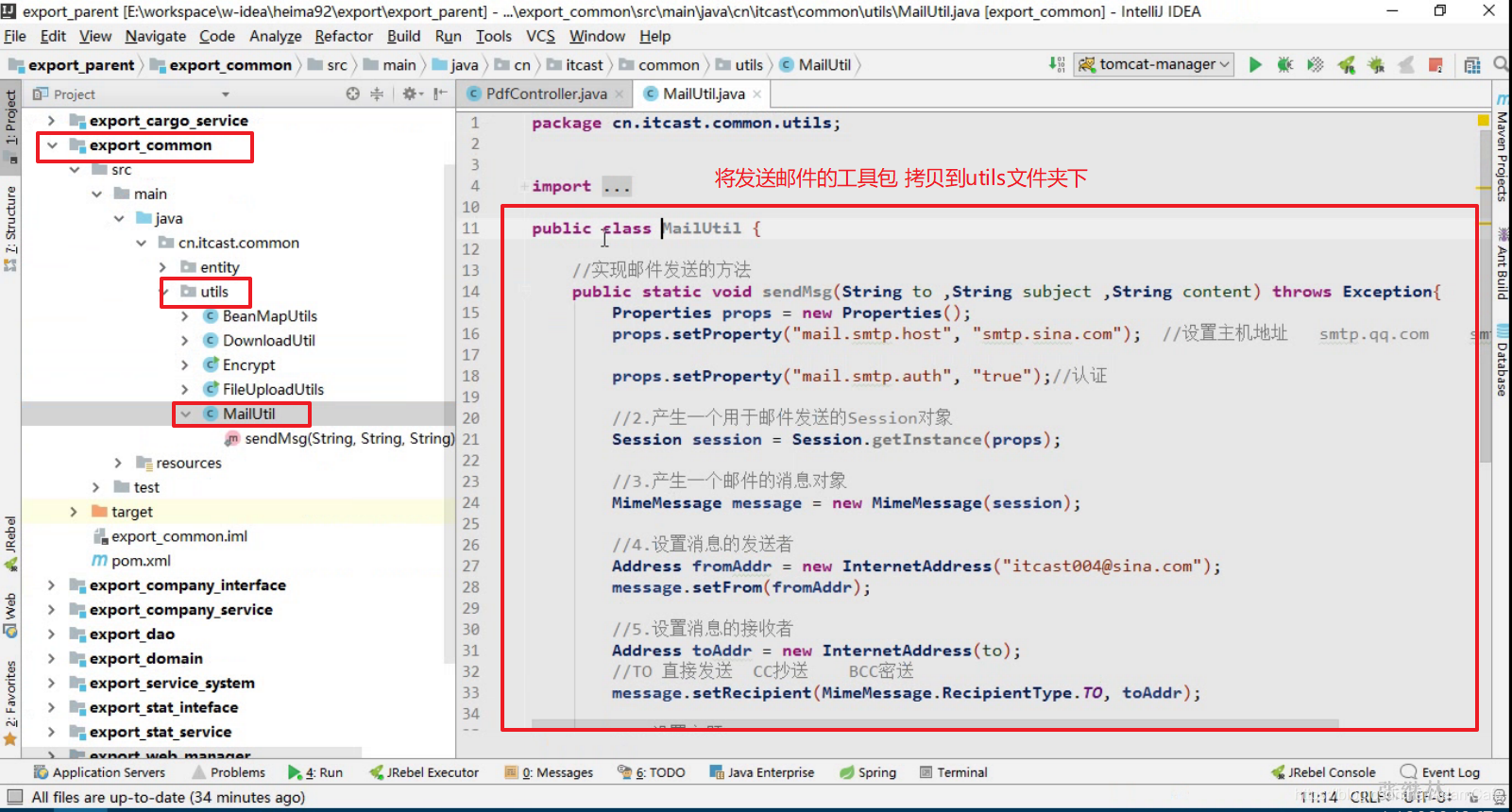Open JRebel Executor tool window
Viewport: 1512px width, 812px height.
(x=424, y=772)
